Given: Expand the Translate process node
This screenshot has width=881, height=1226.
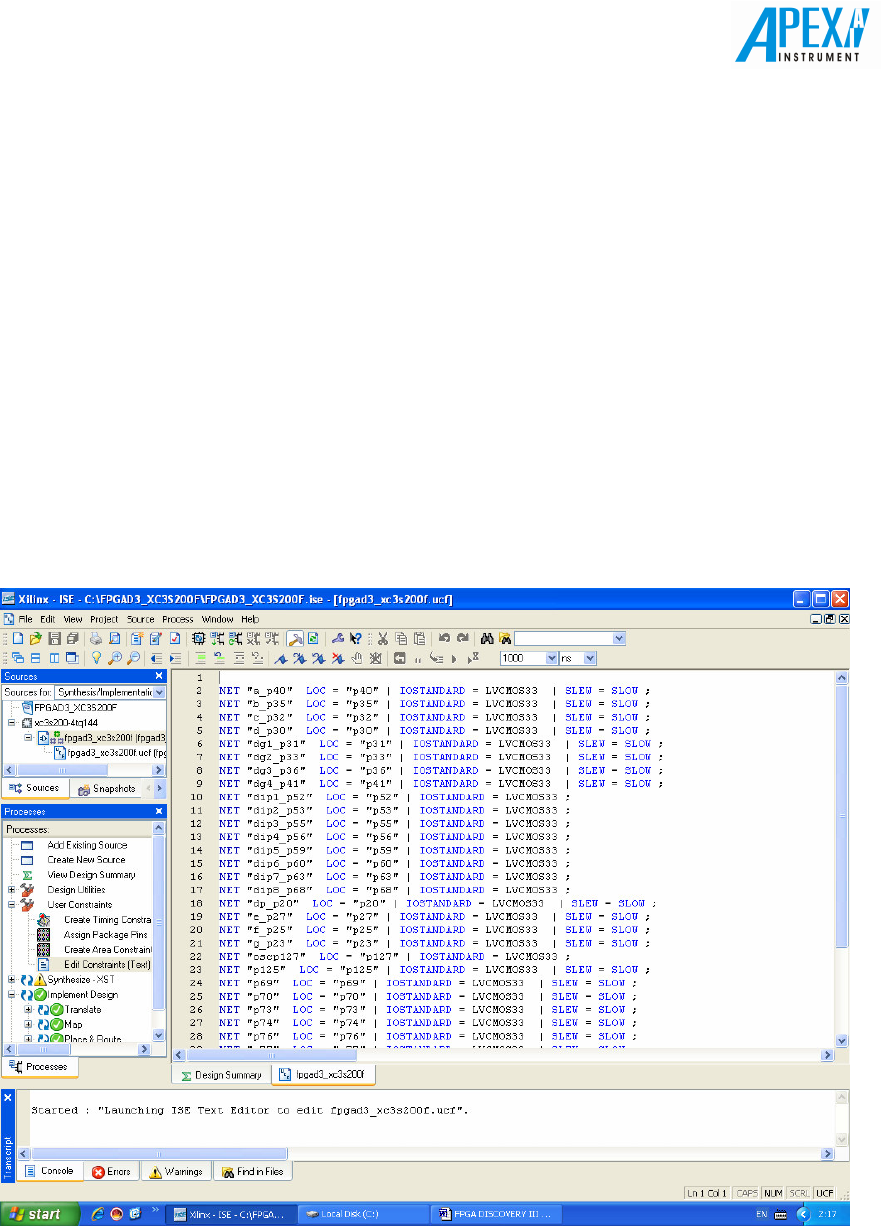Looking at the screenshot, I should click(28, 1010).
